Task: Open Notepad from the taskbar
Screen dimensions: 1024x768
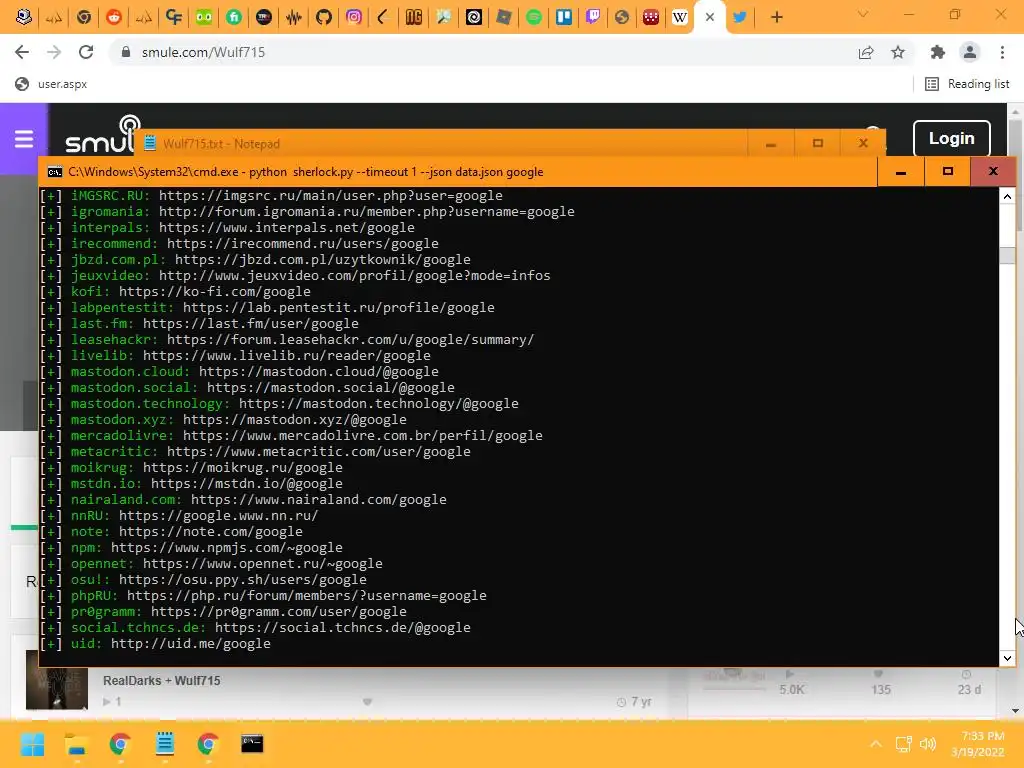Action: point(165,744)
